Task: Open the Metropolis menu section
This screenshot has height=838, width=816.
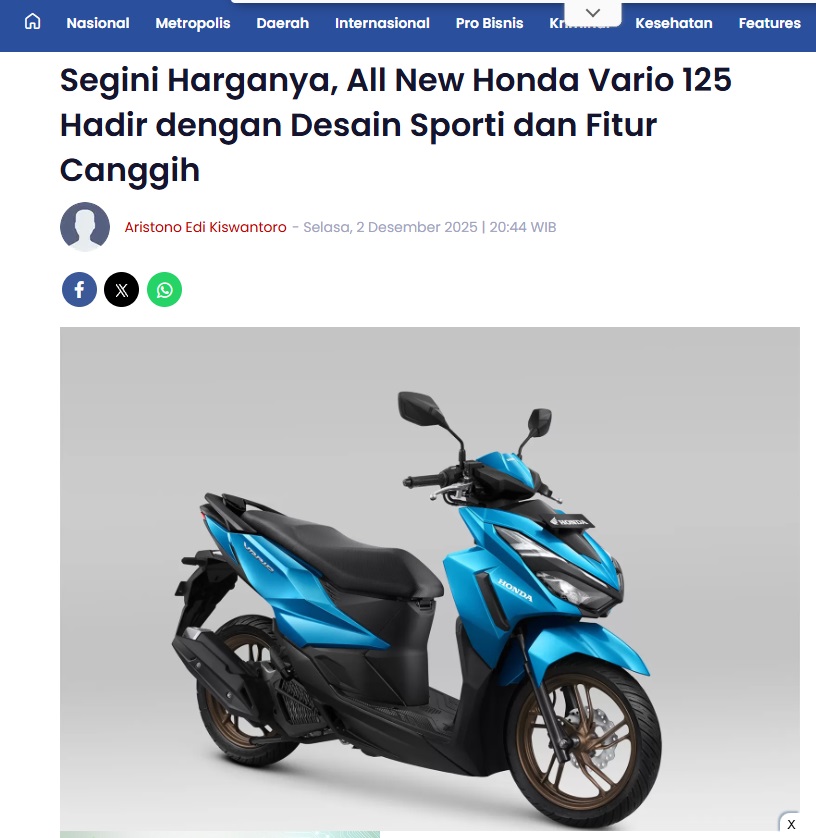Action: click(x=193, y=23)
